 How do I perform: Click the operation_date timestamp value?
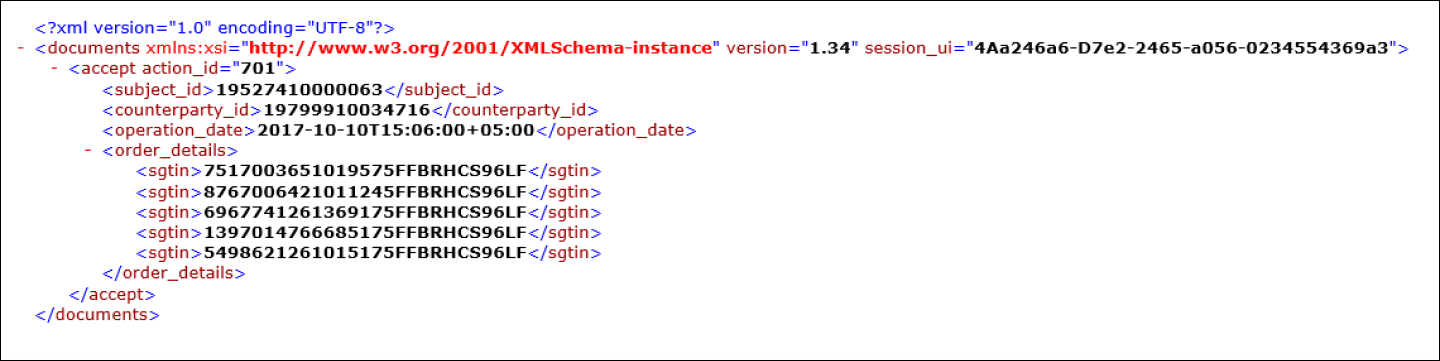(396, 130)
